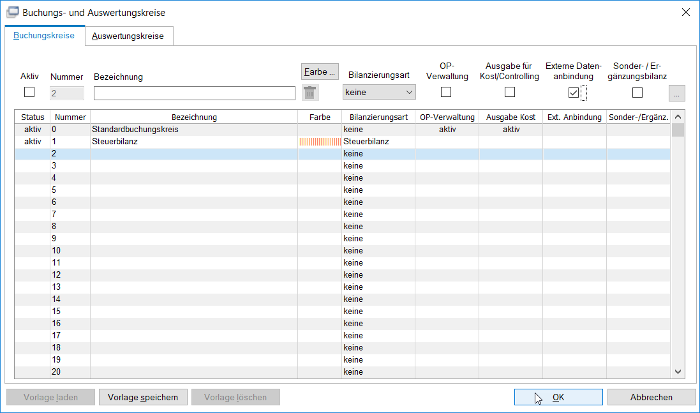This screenshot has width=700, height=413.
Task: Click the Sonder-/Ergänz. column header
Action: [x=638, y=117]
